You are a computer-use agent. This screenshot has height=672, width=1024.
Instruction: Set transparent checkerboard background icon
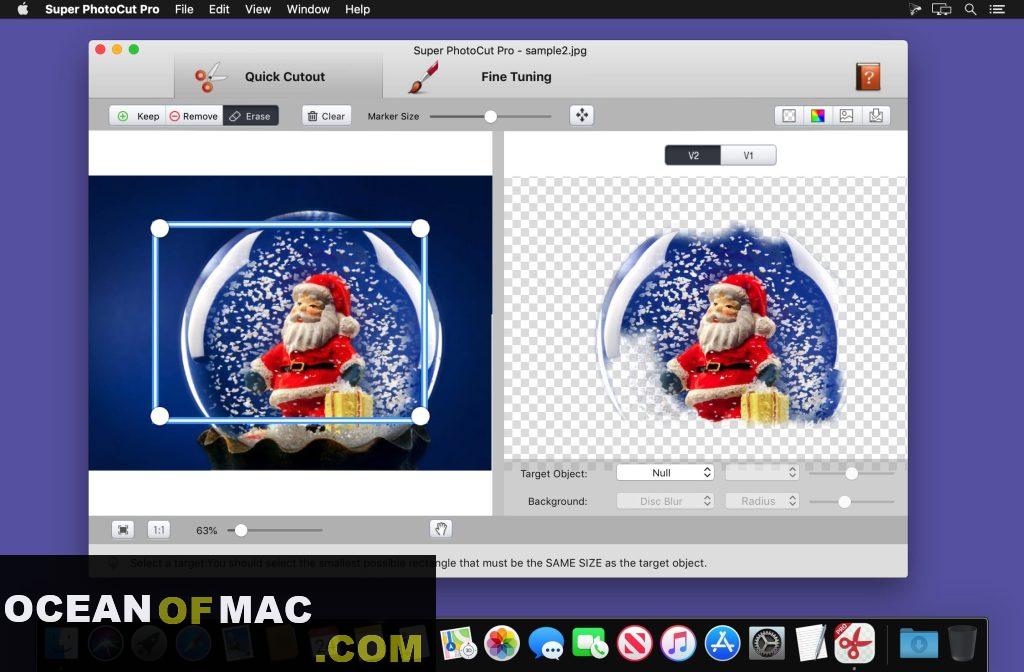point(789,116)
